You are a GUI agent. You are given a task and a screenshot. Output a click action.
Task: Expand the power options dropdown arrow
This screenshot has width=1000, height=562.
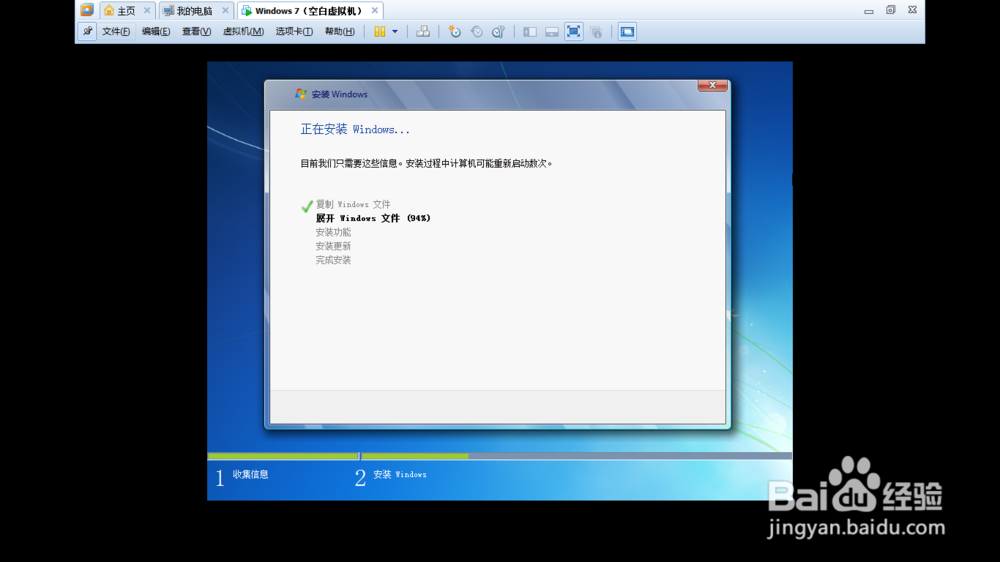click(395, 31)
